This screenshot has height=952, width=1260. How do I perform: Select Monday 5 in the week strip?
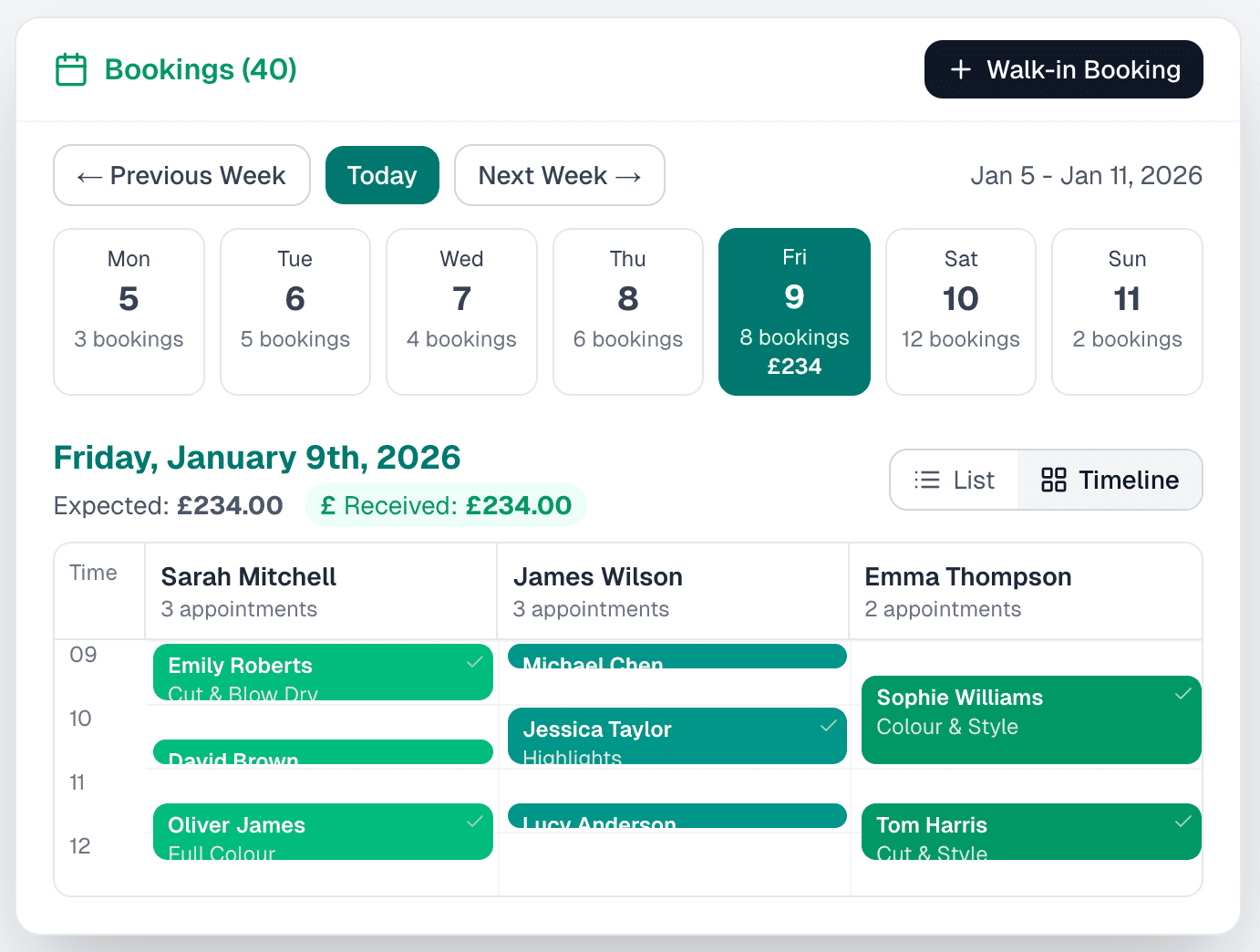tap(129, 311)
